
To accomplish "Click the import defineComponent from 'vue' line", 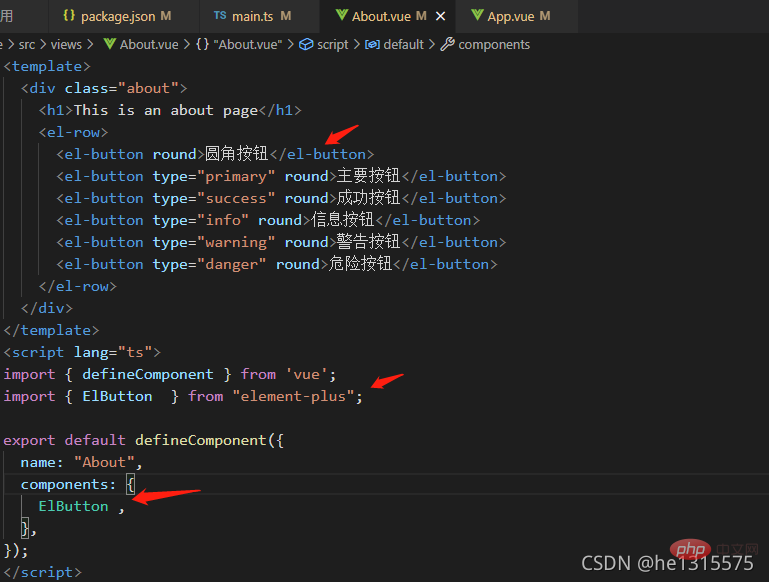I will coord(170,375).
